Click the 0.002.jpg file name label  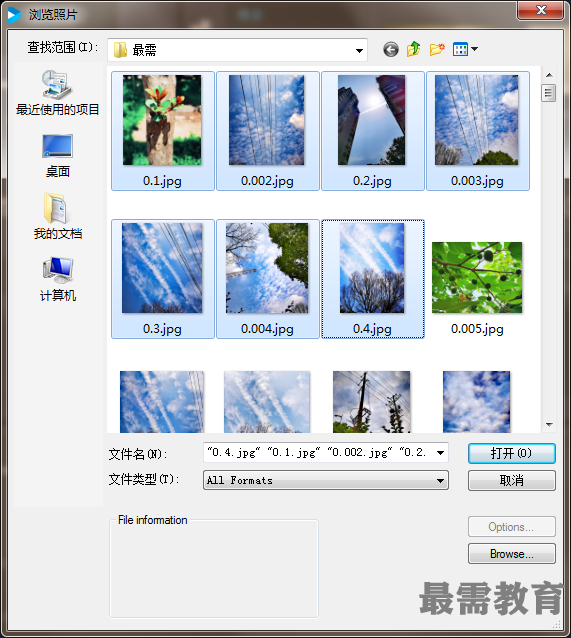point(267,181)
